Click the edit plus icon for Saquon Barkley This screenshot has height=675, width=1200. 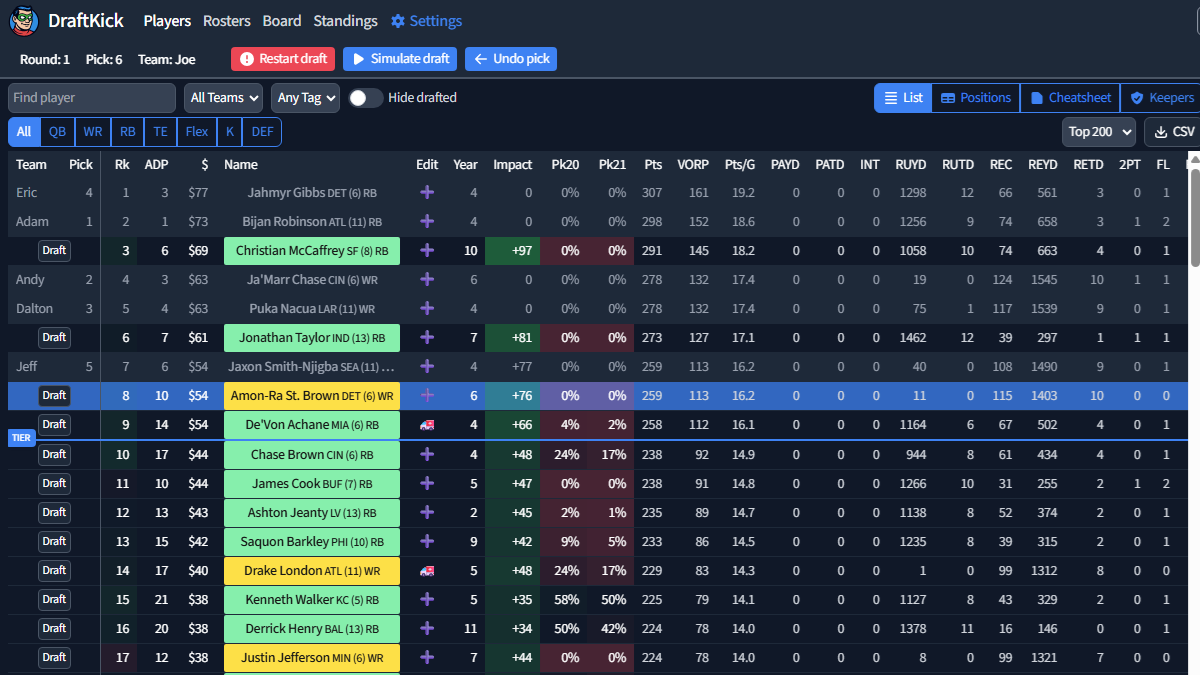click(x=427, y=542)
